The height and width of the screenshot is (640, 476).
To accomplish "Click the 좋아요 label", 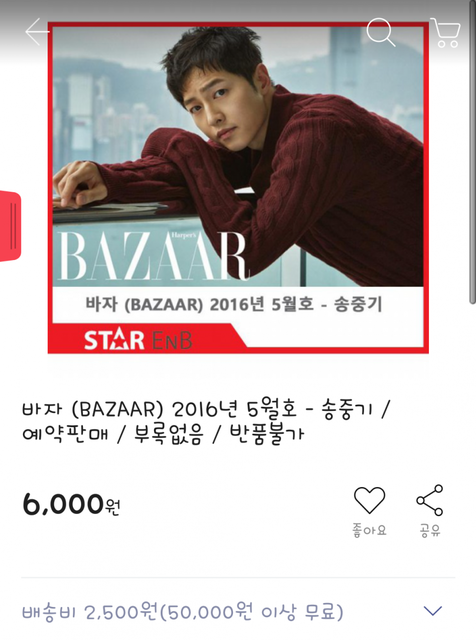I will point(369,530).
